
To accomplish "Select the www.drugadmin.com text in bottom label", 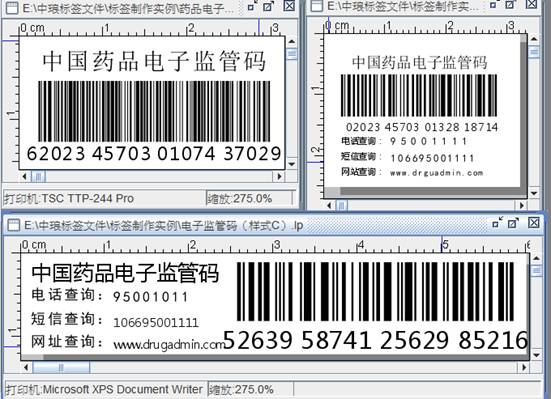I will pos(169,344).
